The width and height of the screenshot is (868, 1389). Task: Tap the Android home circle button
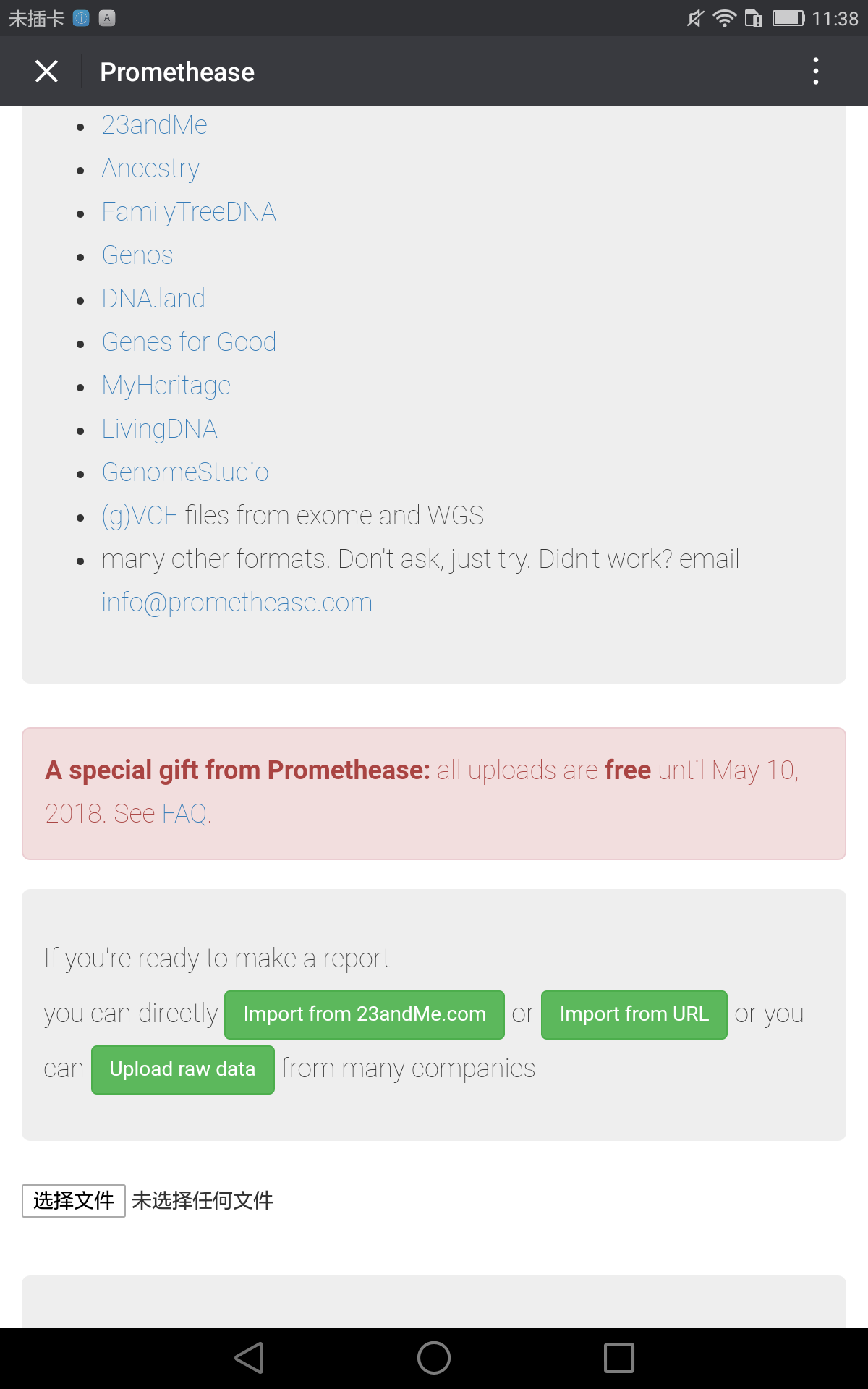coord(434,1358)
